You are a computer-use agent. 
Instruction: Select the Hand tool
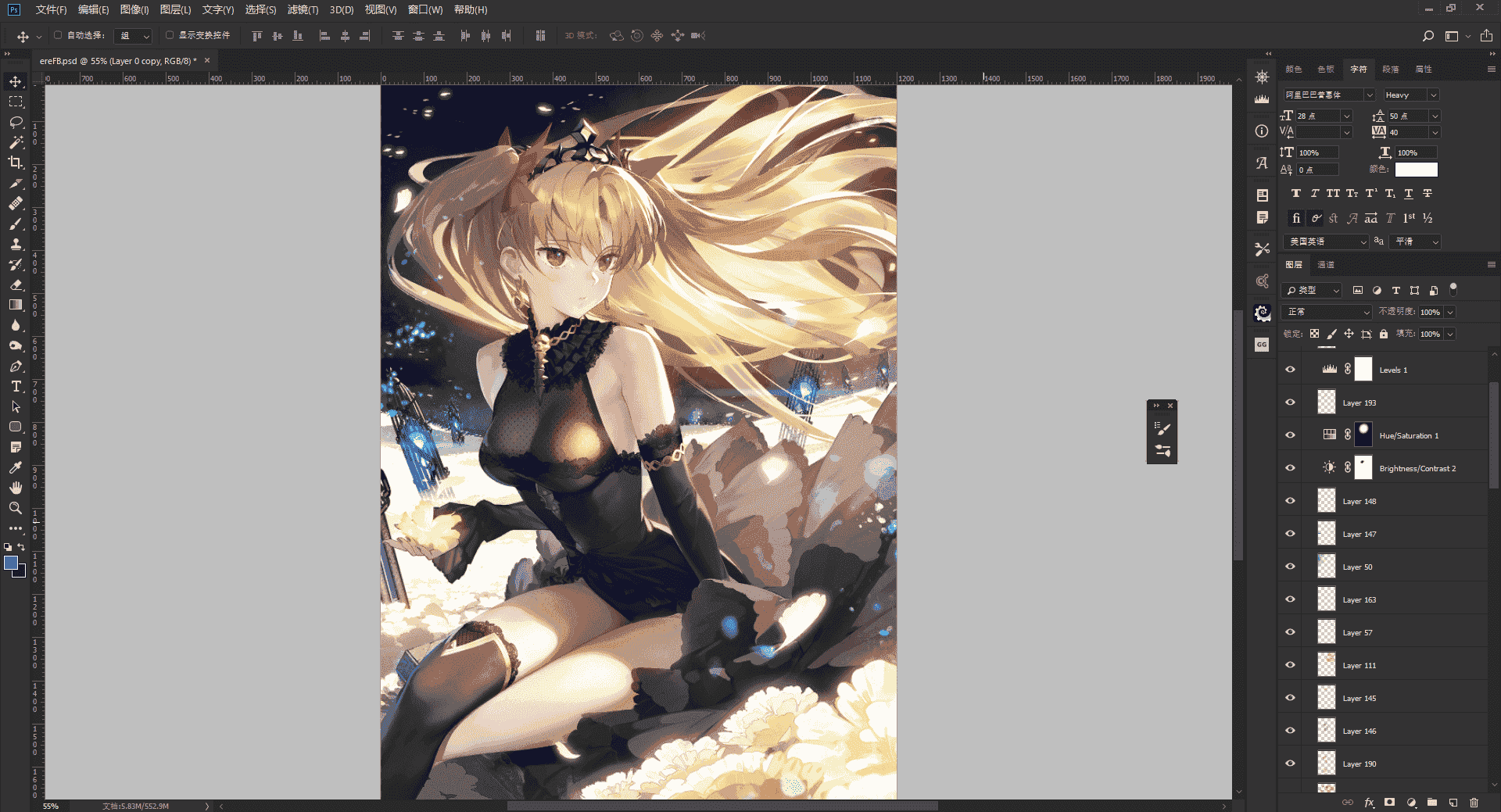point(16,488)
